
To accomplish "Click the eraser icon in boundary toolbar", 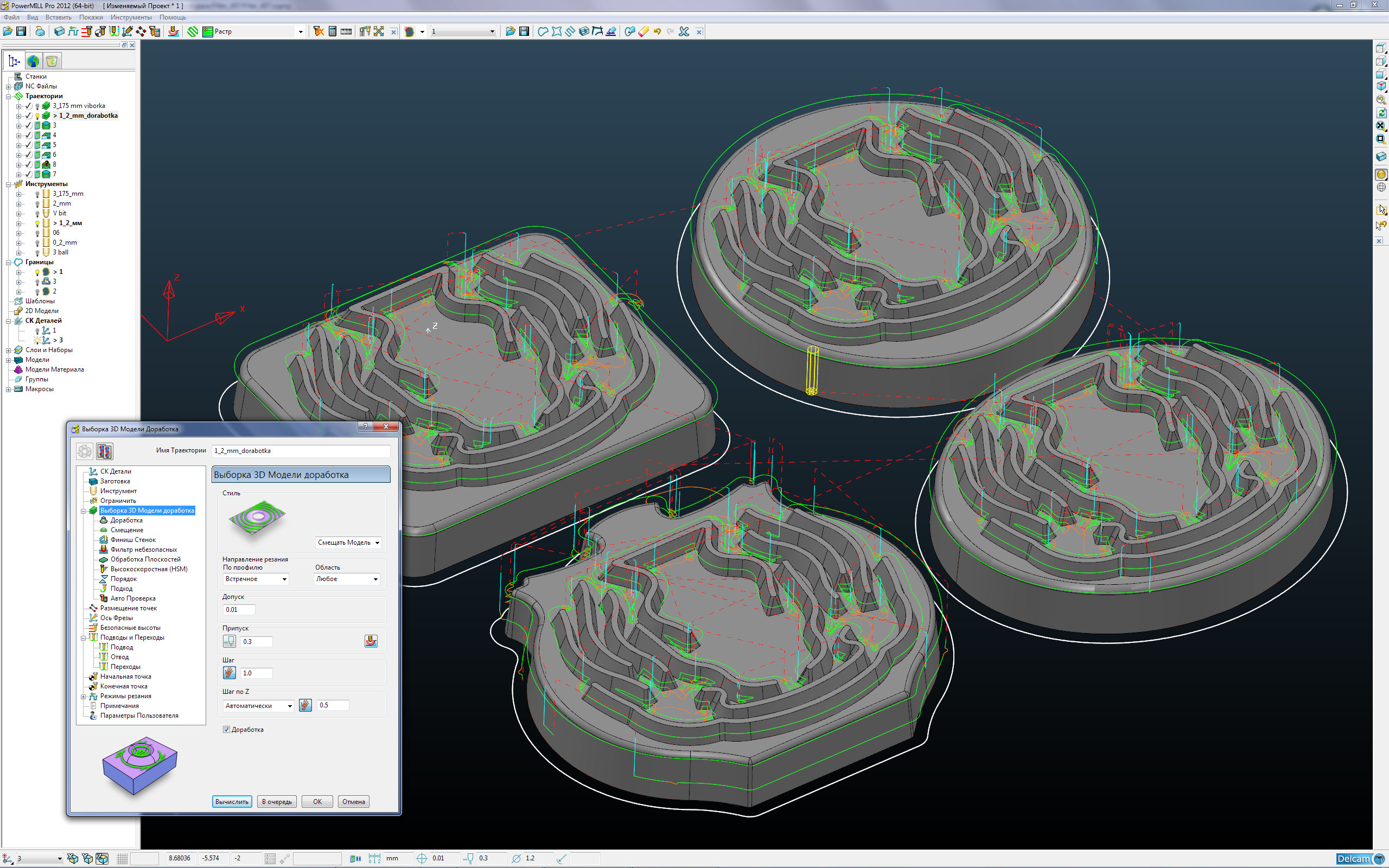I will (x=643, y=31).
